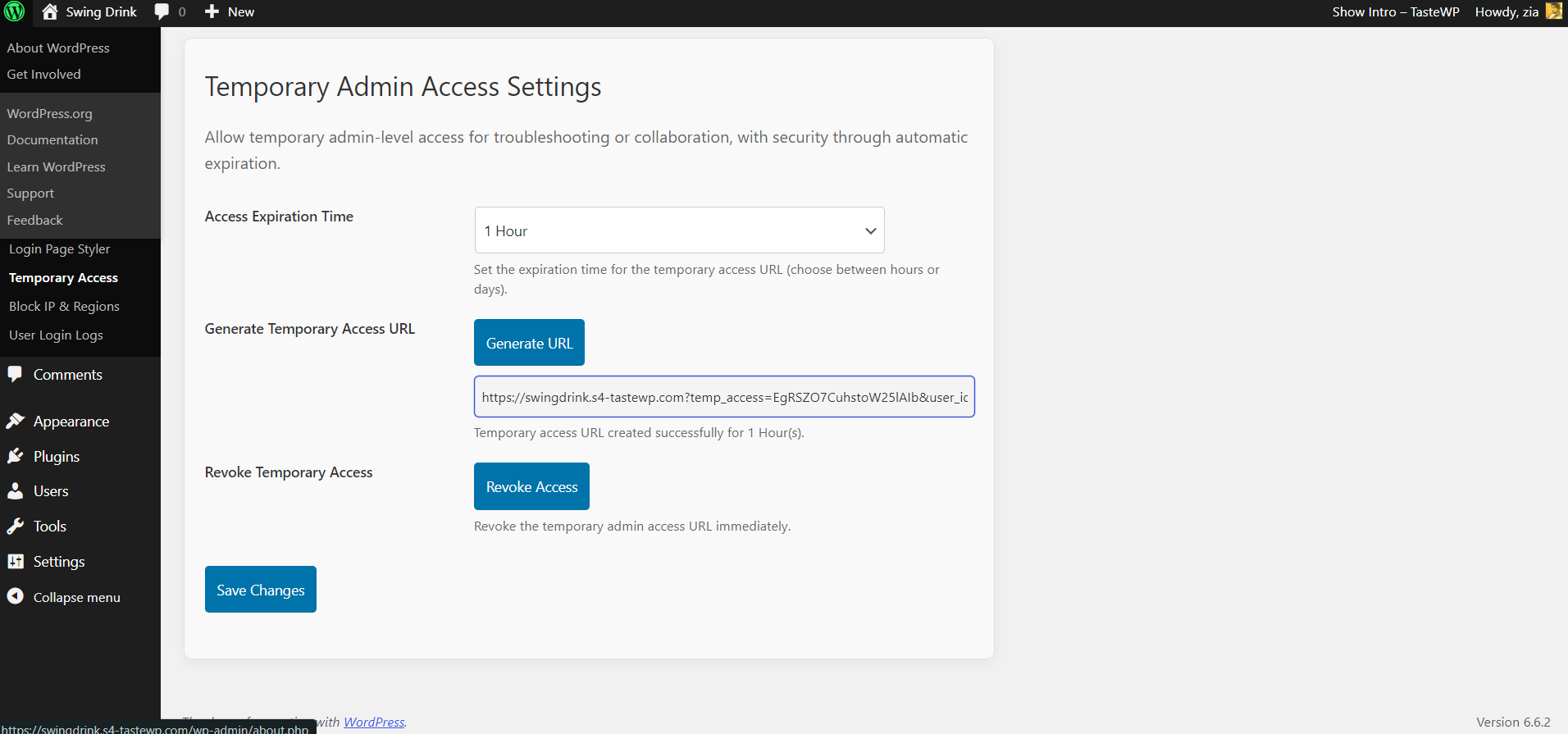
Task: Click the user avatar next to Howdy, zia
Action: [1553, 11]
